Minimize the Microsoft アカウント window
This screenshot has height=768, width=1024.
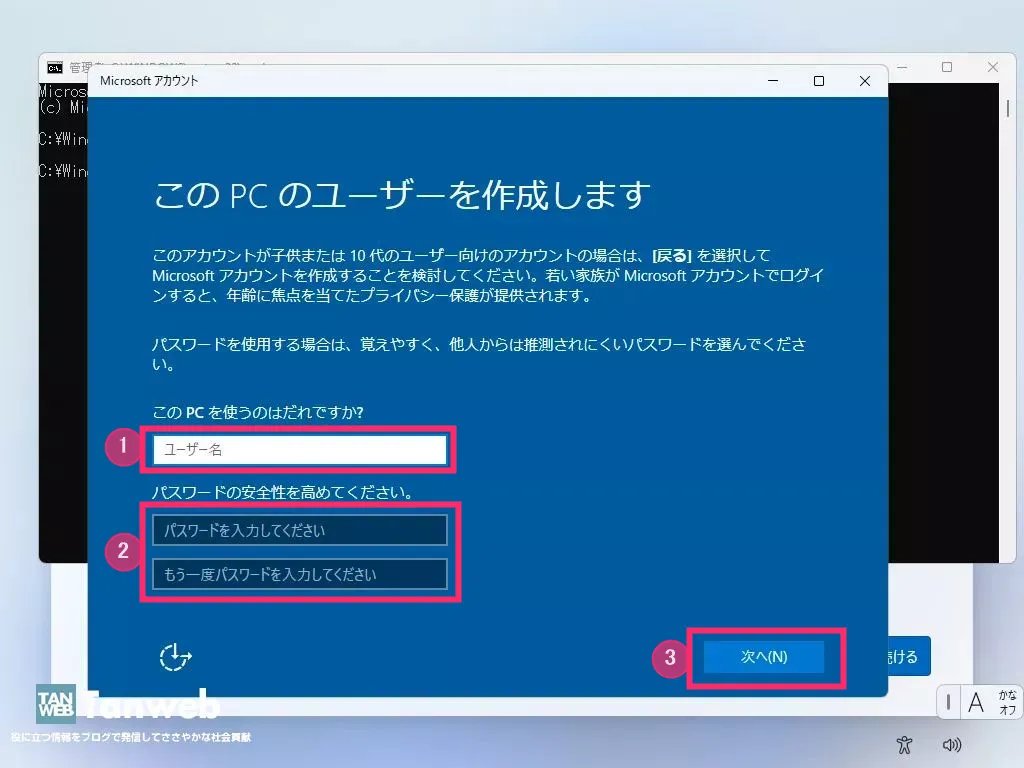773,81
